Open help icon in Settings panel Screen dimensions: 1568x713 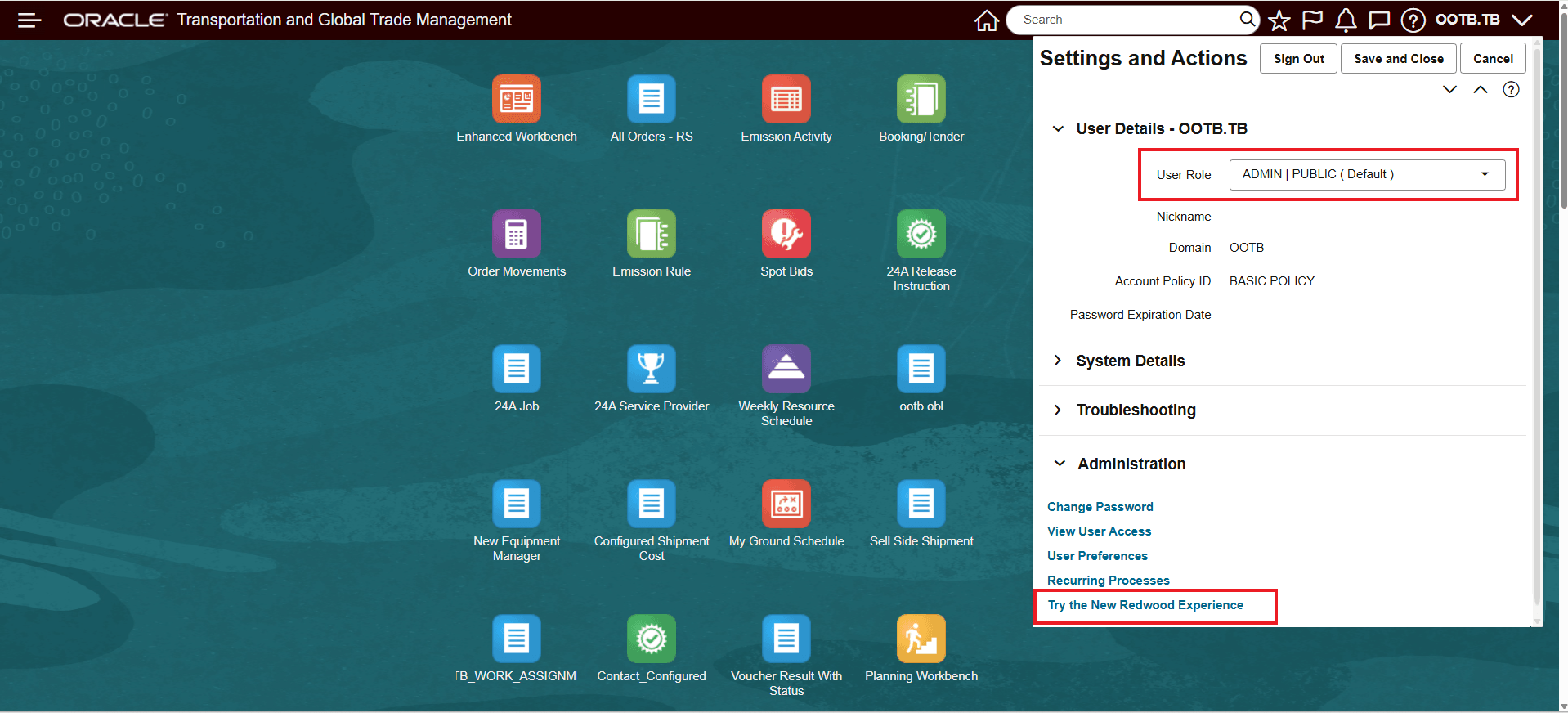[x=1511, y=89]
